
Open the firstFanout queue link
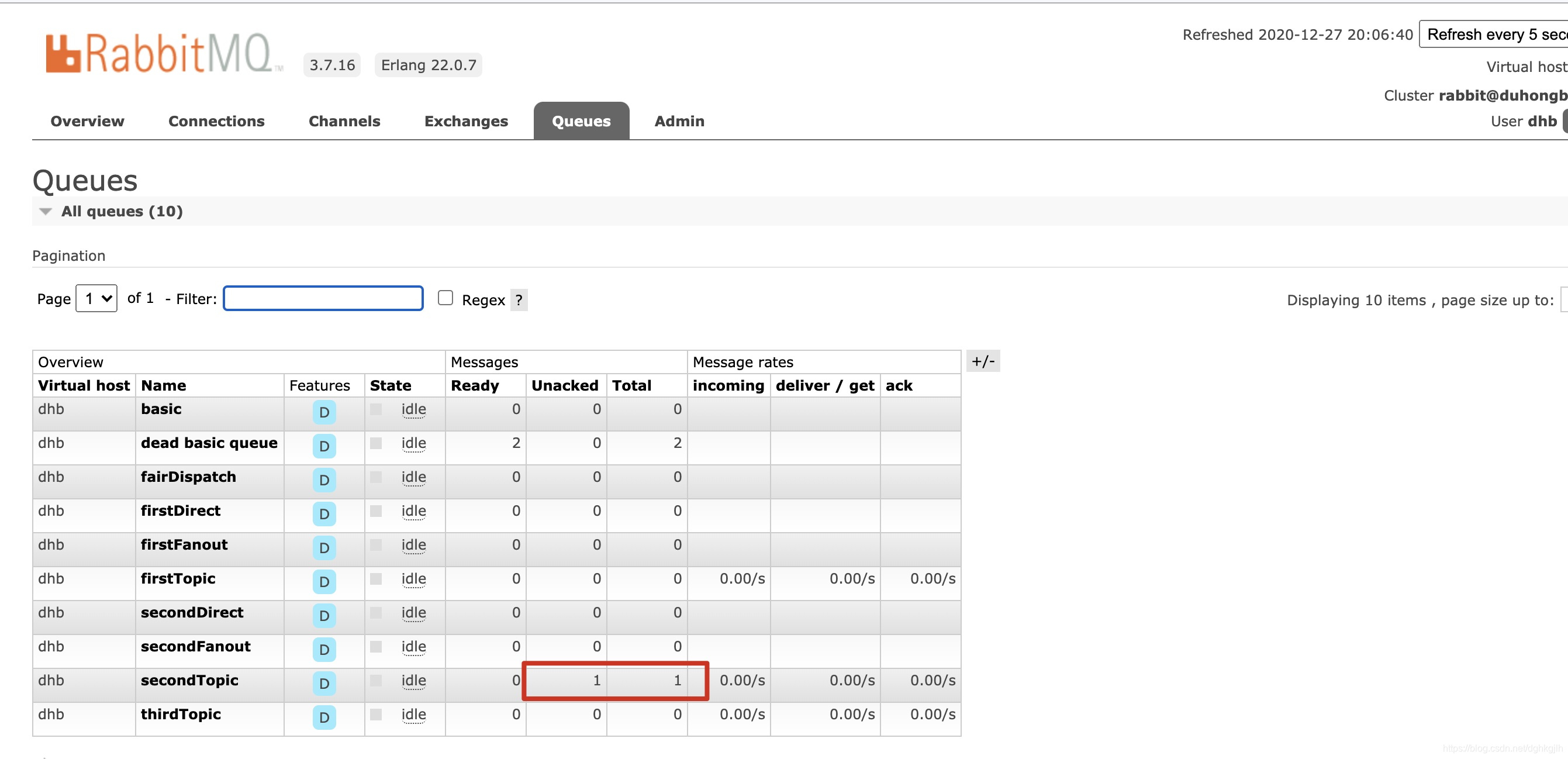click(184, 545)
